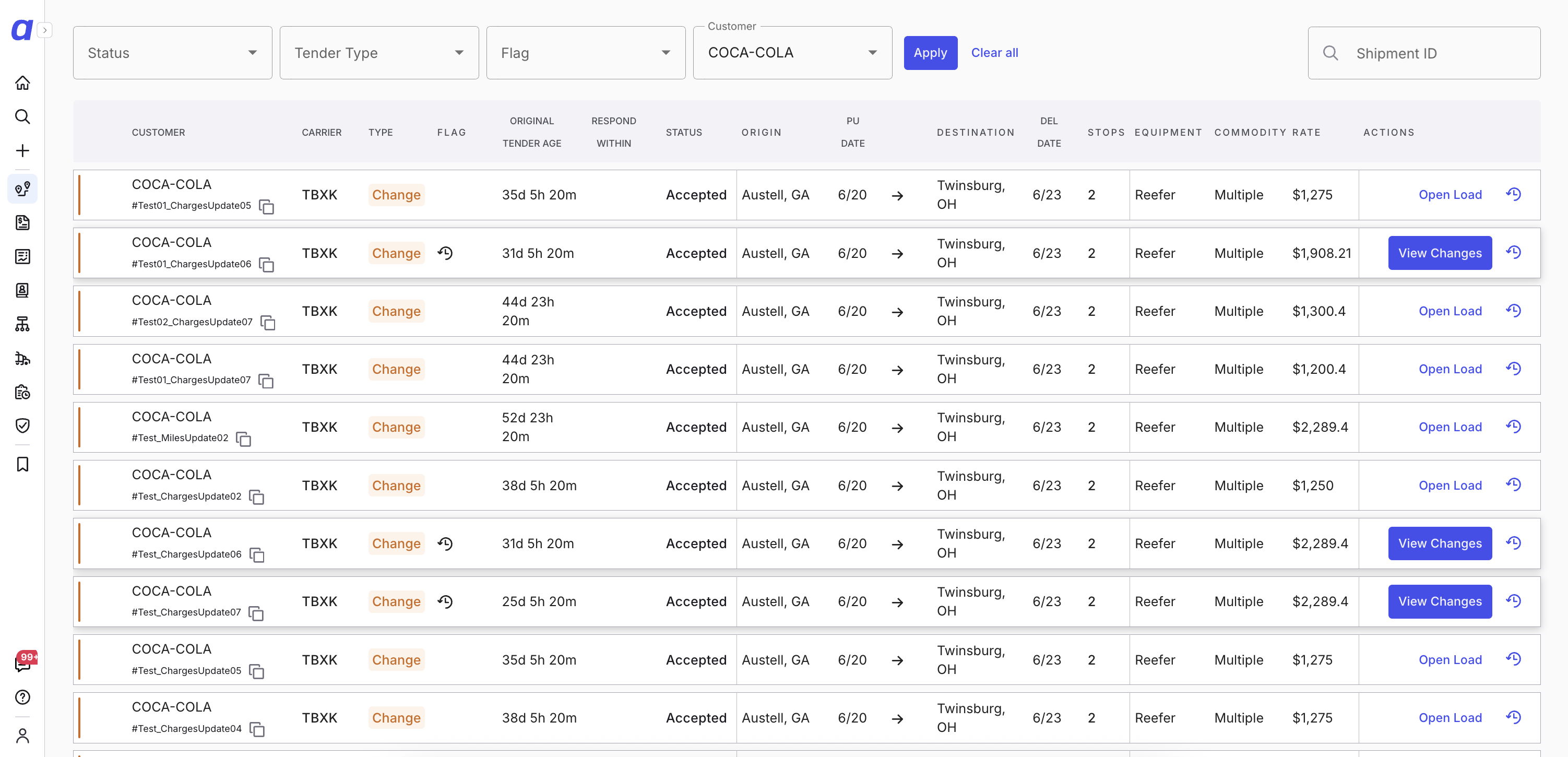
Task: Click the ORIGINAL TENDER AGE column header
Action: (532, 132)
